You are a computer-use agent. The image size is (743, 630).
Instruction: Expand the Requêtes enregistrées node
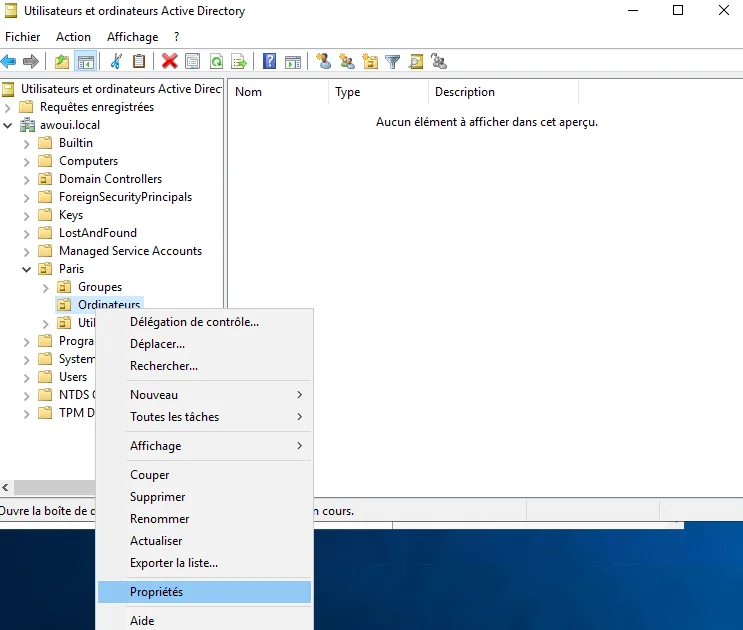pos(8,108)
